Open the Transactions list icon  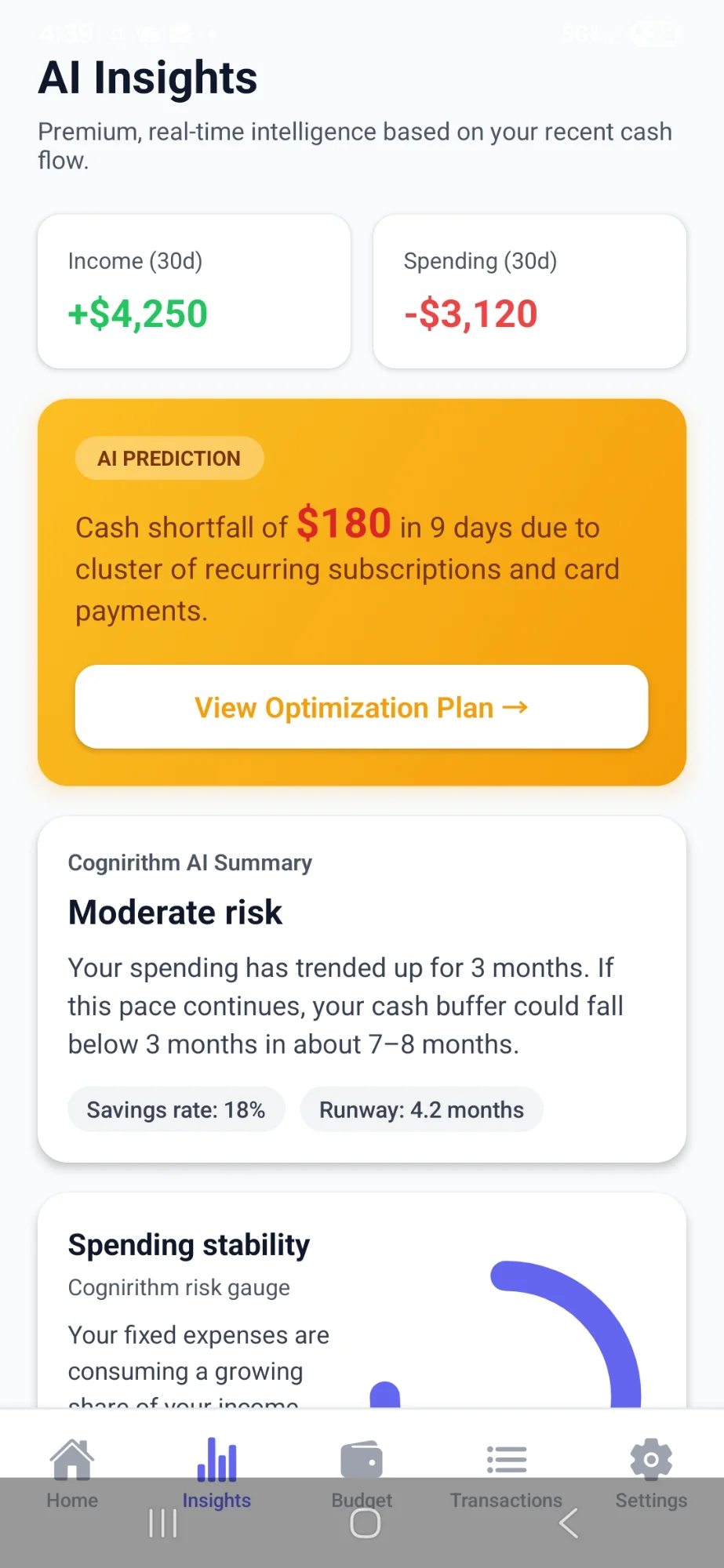point(506,1456)
